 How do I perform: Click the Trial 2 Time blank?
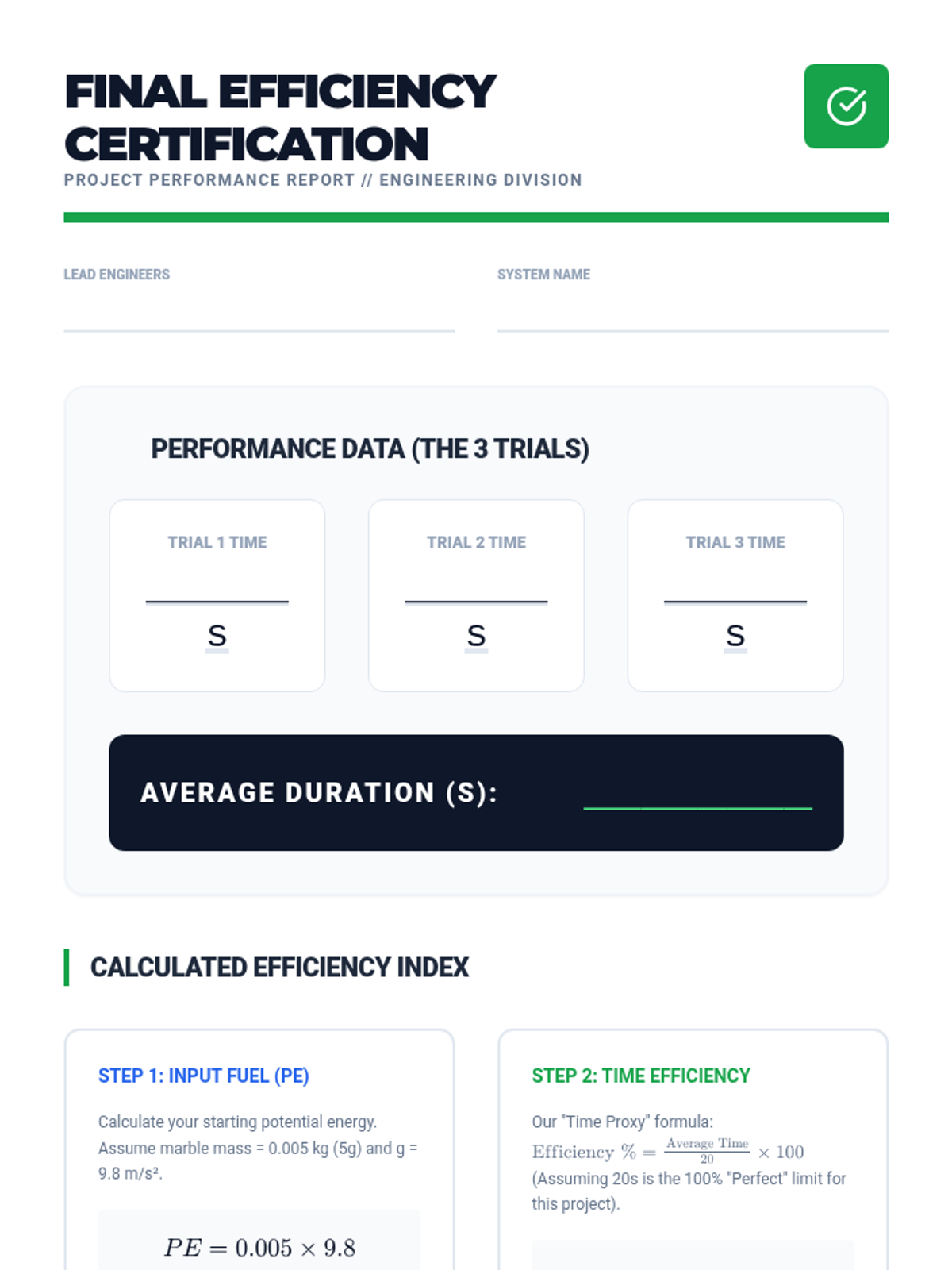[476, 587]
